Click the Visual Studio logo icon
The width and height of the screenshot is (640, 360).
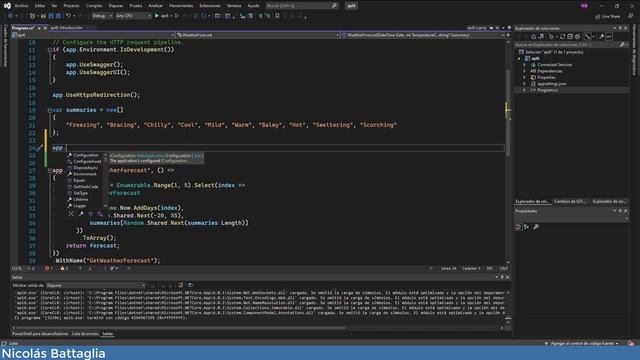coord(7,6)
